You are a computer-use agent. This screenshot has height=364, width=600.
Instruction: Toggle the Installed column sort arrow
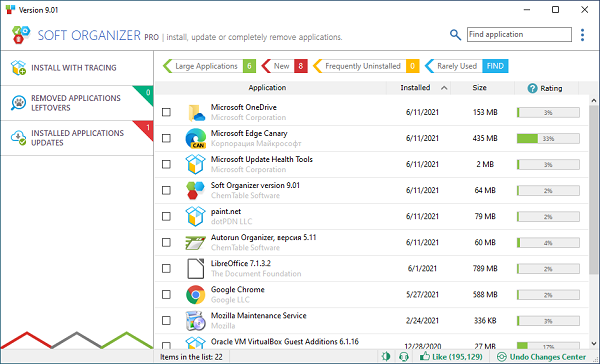coord(444,88)
